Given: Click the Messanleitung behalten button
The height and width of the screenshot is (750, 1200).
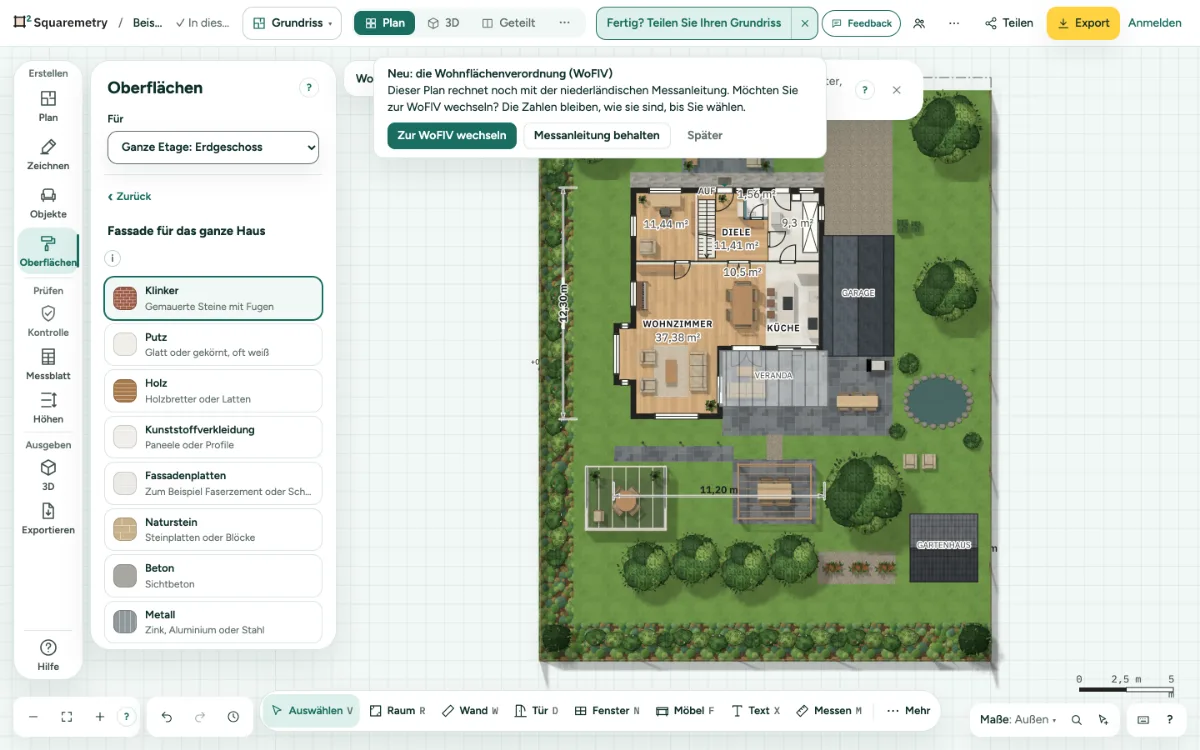Looking at the screenshot, I should click(x=597, y=136).
